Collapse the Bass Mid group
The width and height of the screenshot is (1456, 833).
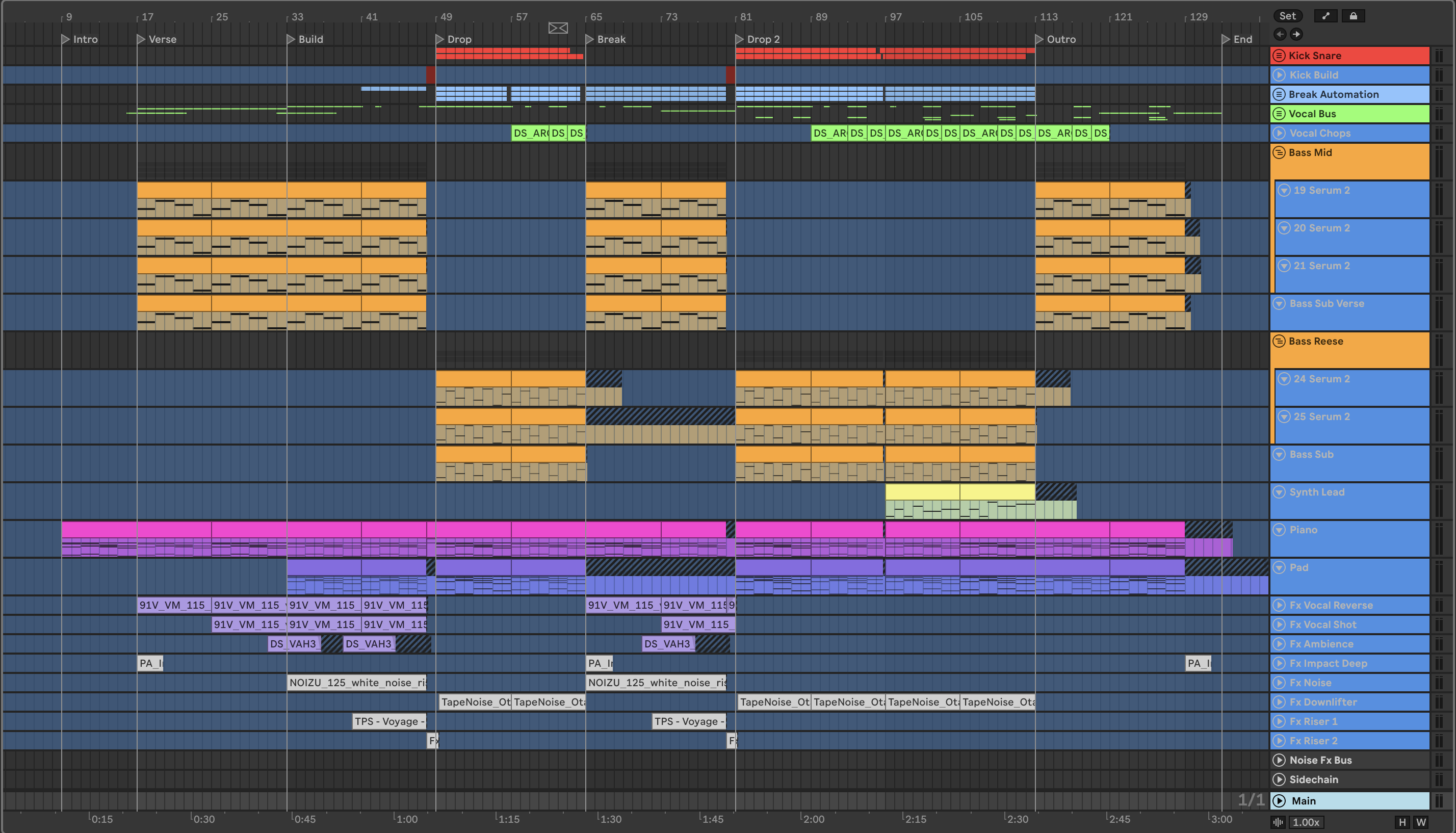[1279, 153]
